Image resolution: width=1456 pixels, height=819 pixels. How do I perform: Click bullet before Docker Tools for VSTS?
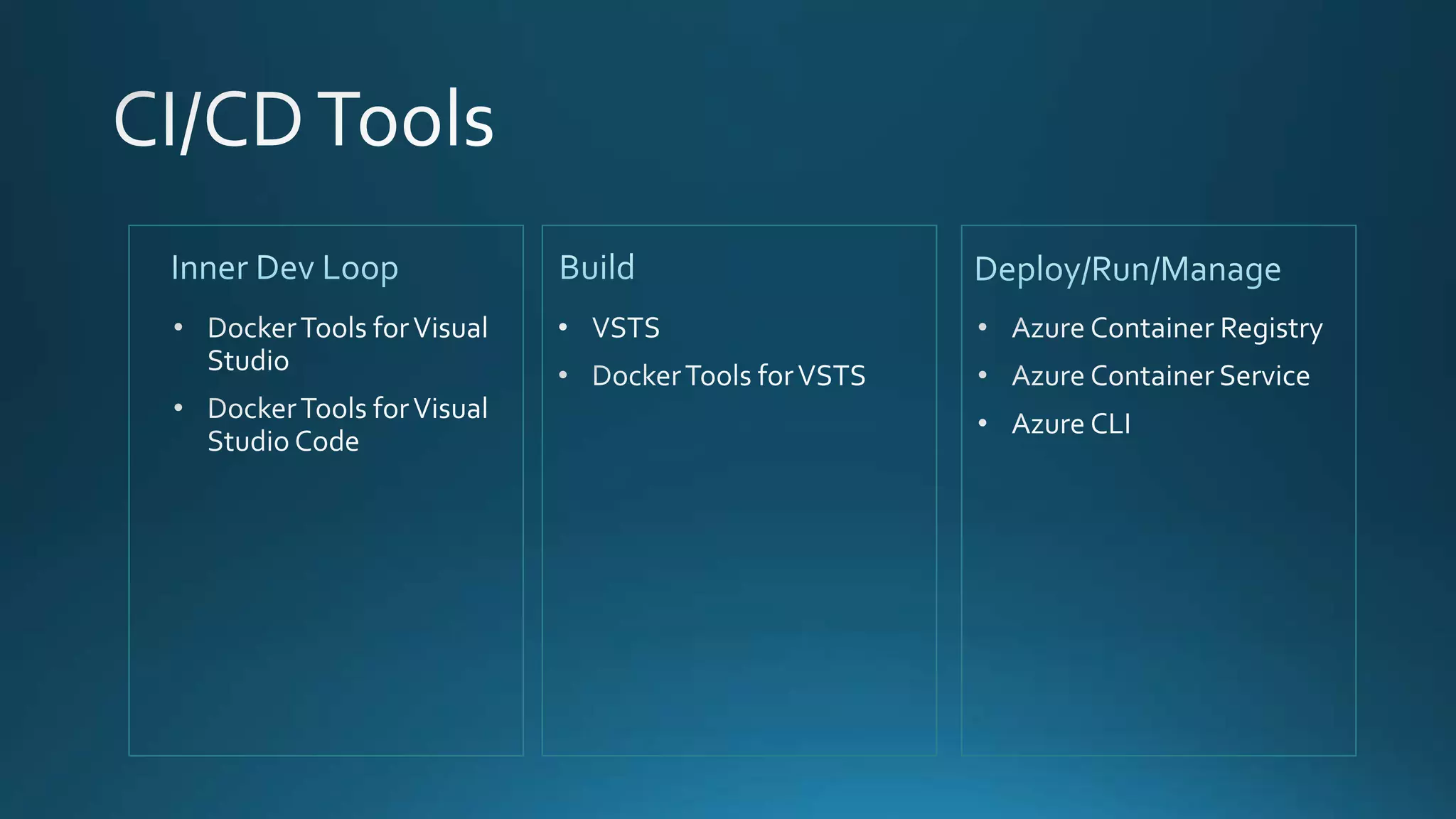[x=563, y=375]
